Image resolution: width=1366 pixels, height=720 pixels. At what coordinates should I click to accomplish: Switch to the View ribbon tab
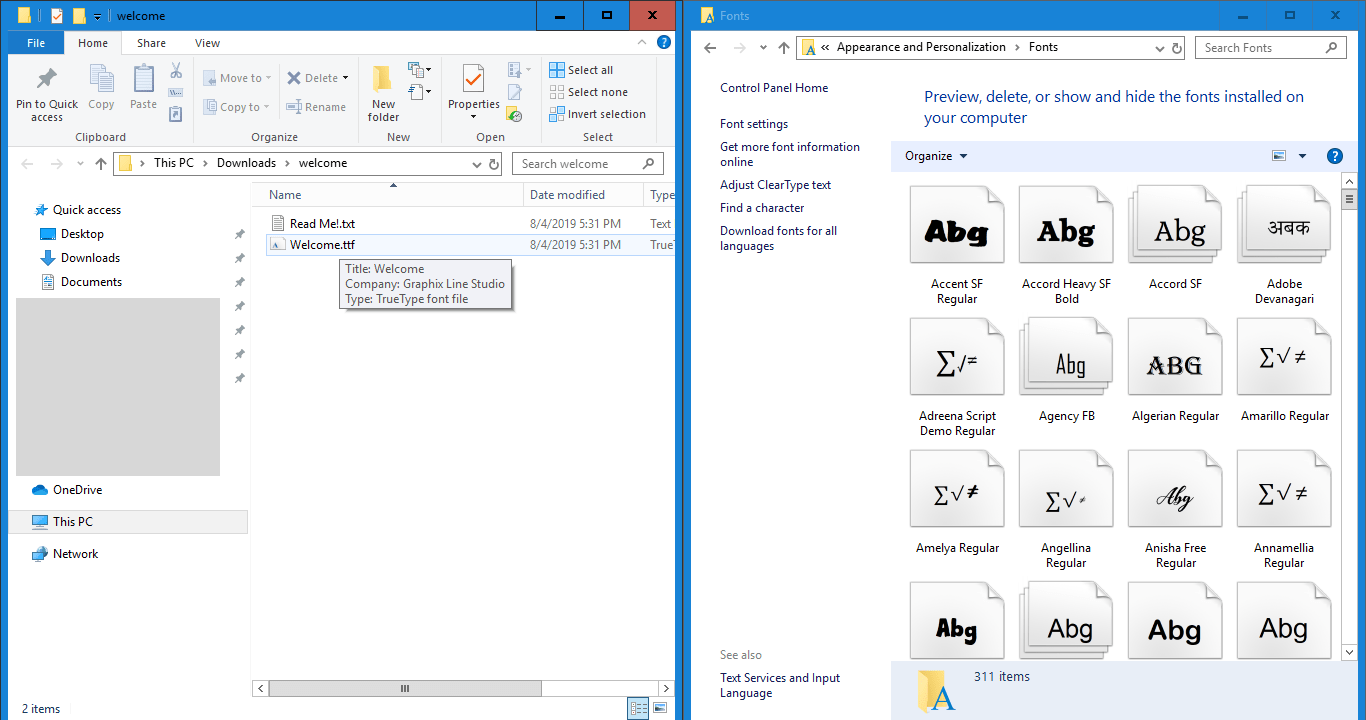tap(208, 43)
